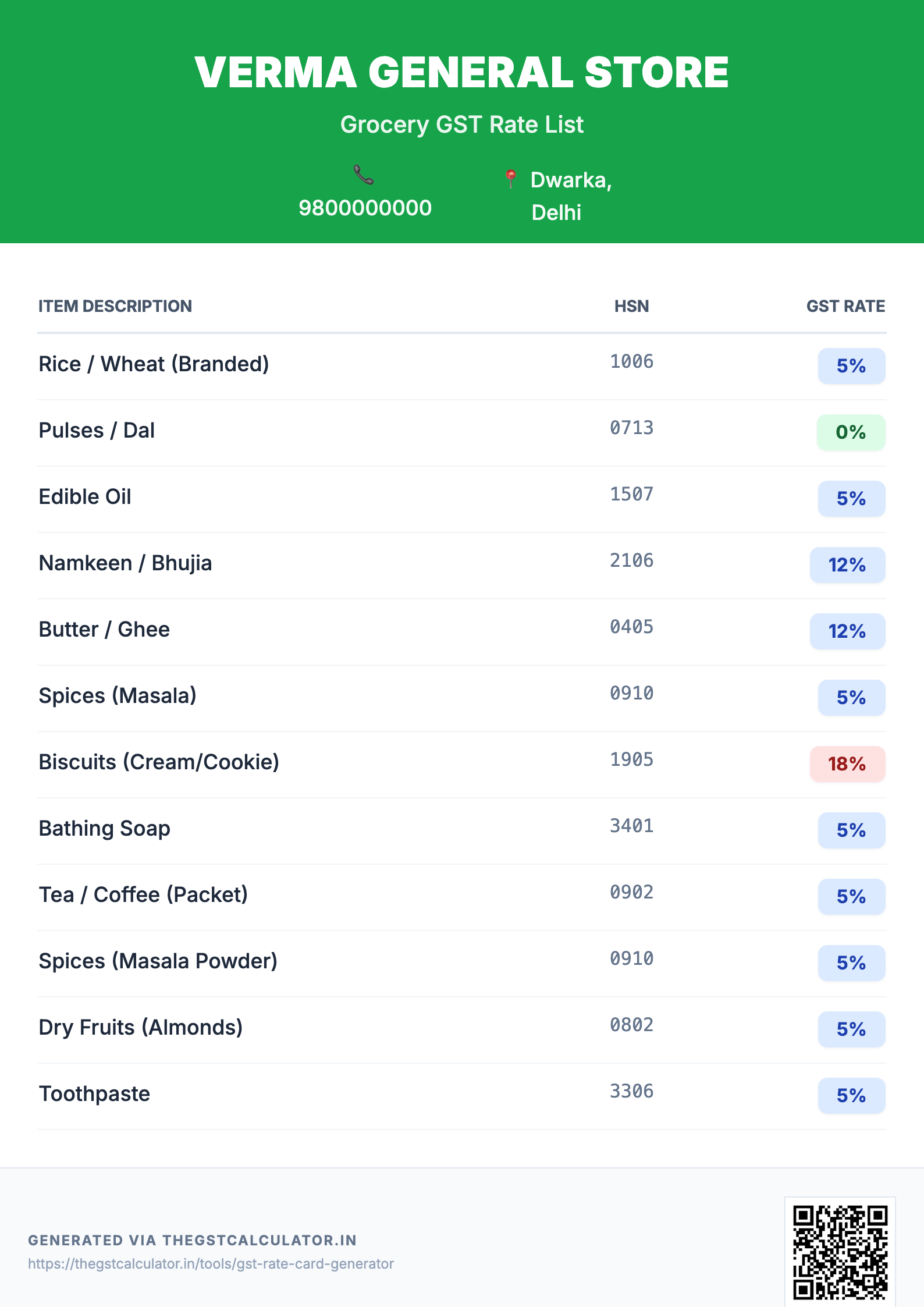The image size is (924, 1307).
Task: Click the green 0% badge for Pulses
Action: pyautogui.click(x=851, y=432)
